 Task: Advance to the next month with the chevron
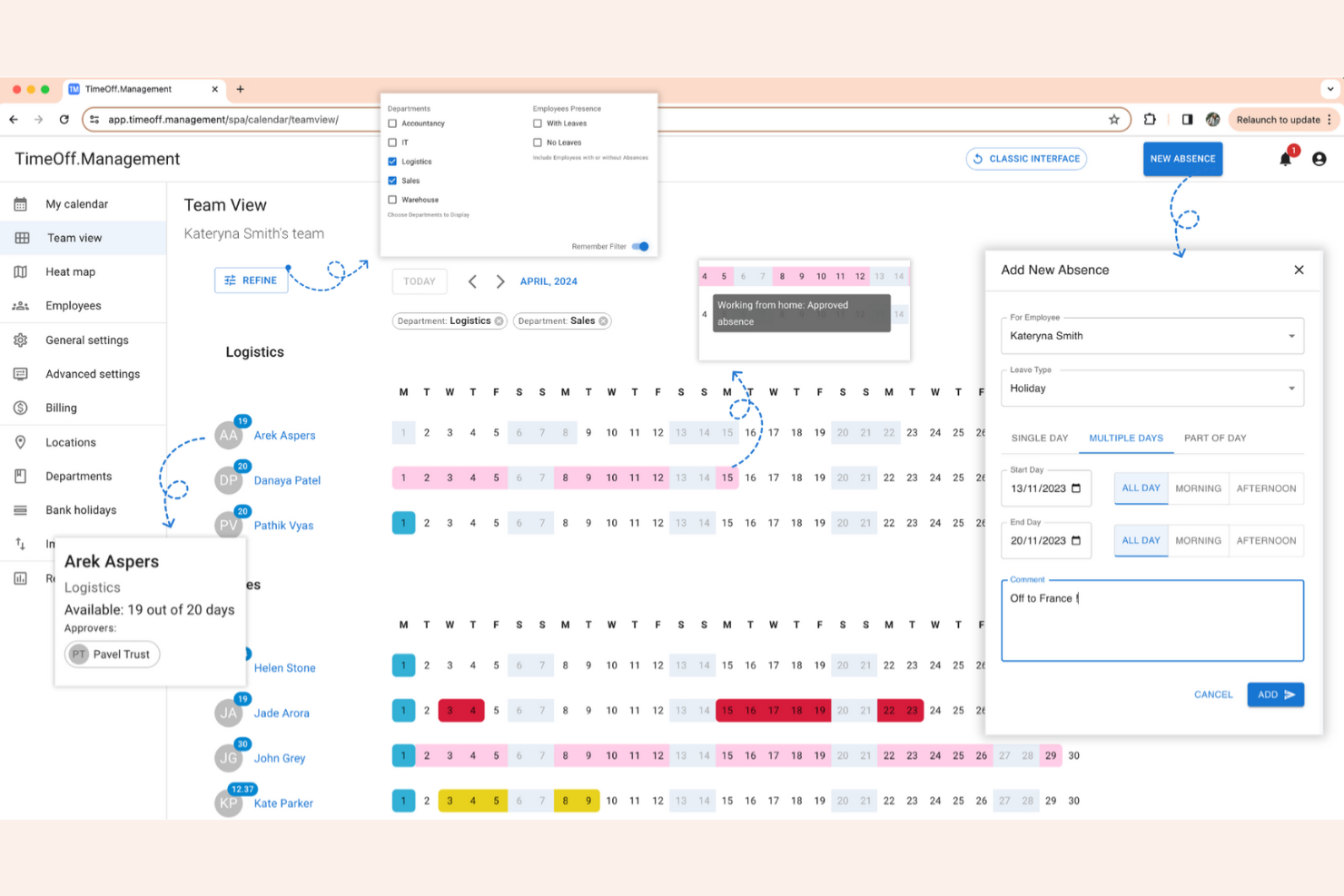500,281
